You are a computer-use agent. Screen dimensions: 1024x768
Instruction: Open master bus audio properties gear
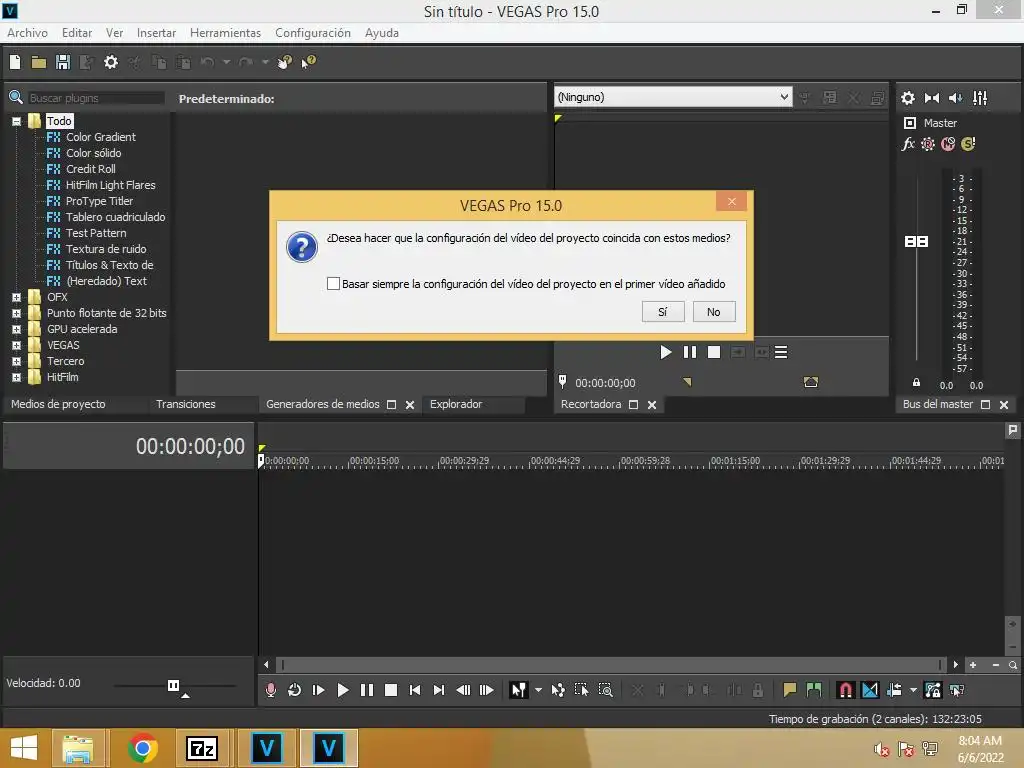point(908,98)
